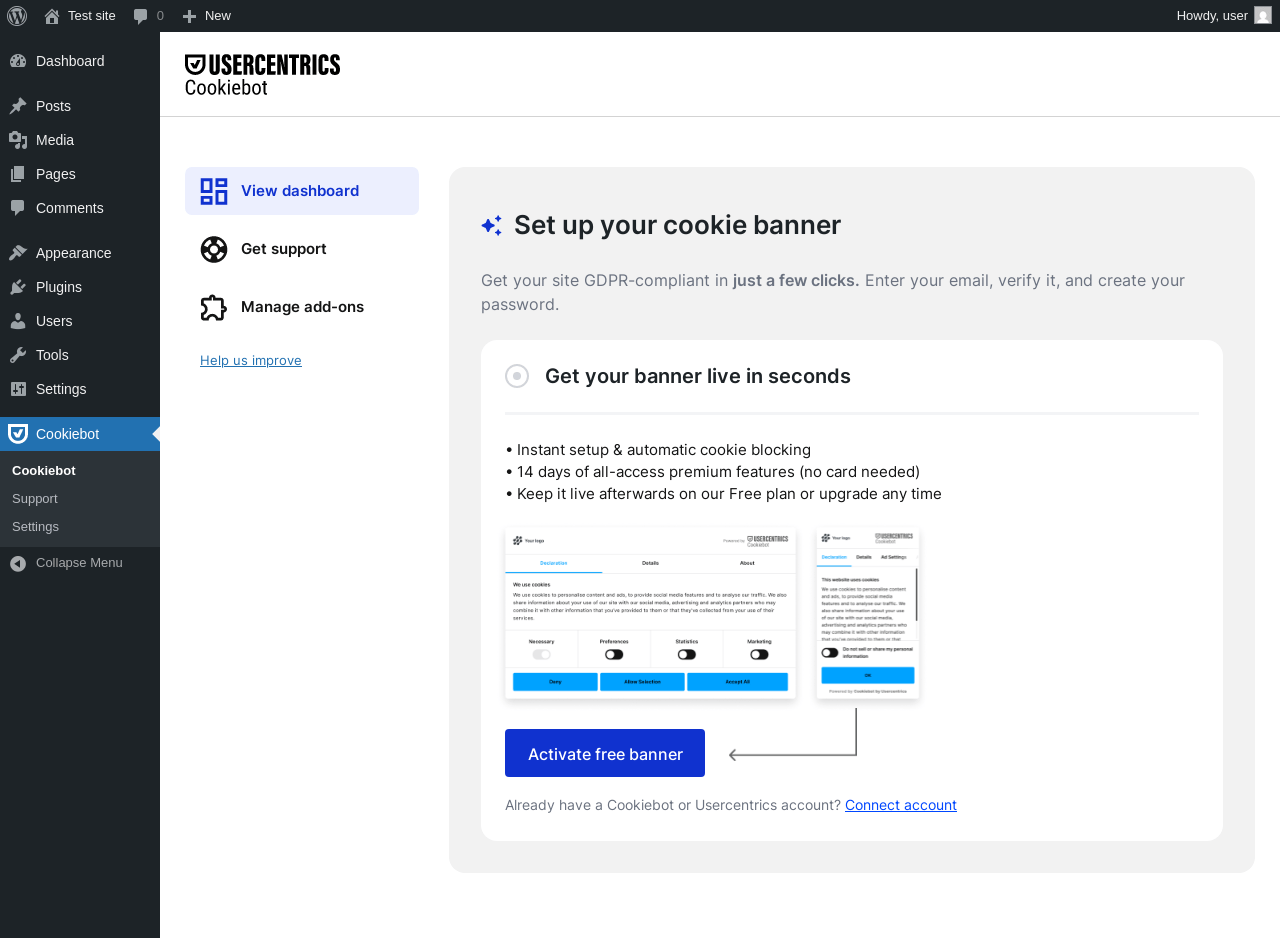Click the desktop cookie banner preview image
Screen dimensions: 1280x938
coord(651,613)
